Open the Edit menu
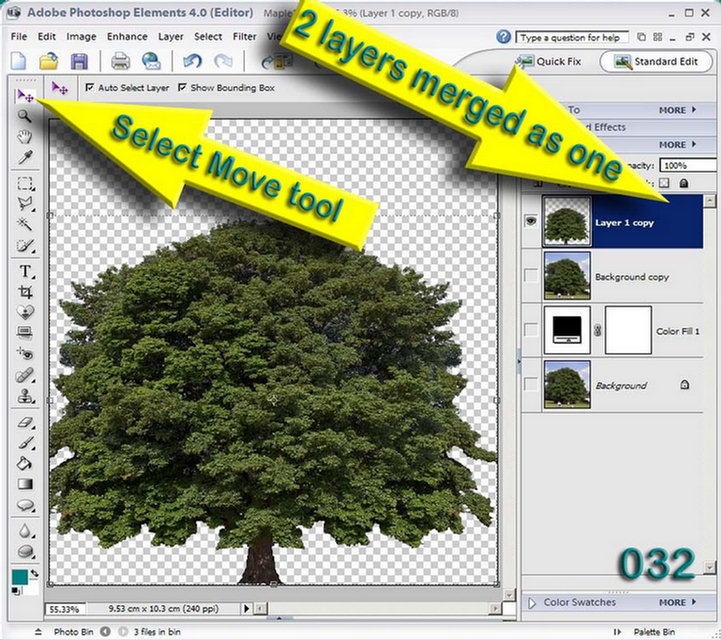The height and width of the screenshot is (640, 721). (46, 36)
